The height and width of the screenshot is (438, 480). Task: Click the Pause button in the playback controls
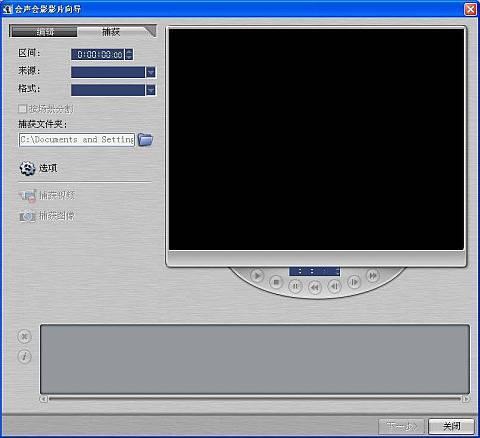[295, 286]
